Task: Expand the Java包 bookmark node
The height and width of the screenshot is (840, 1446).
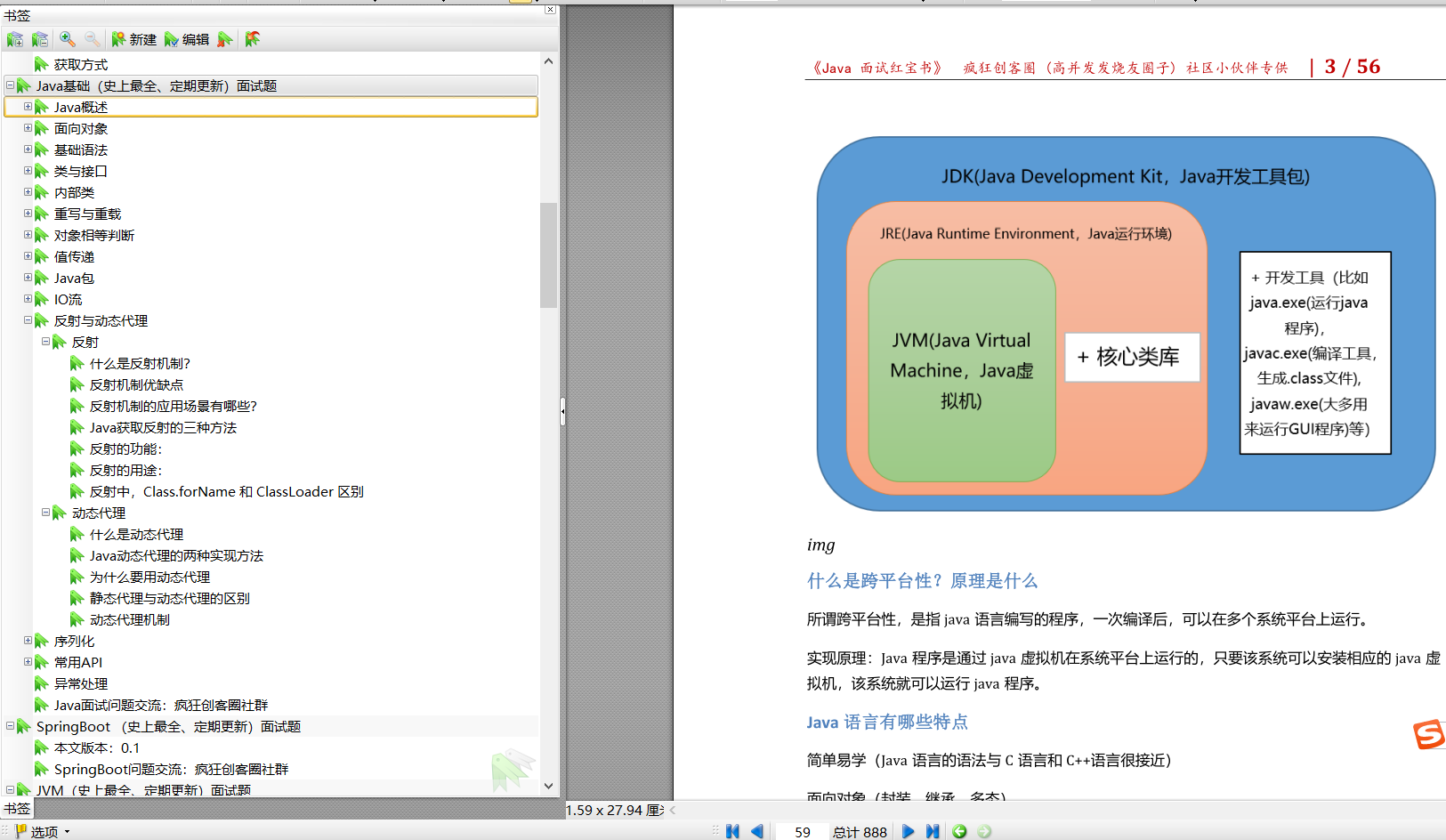Action: coord(28,278)
